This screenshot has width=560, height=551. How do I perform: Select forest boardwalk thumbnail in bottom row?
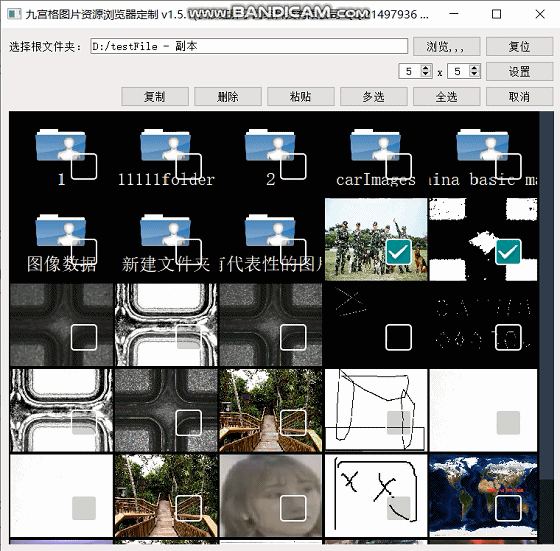[166, 495]
